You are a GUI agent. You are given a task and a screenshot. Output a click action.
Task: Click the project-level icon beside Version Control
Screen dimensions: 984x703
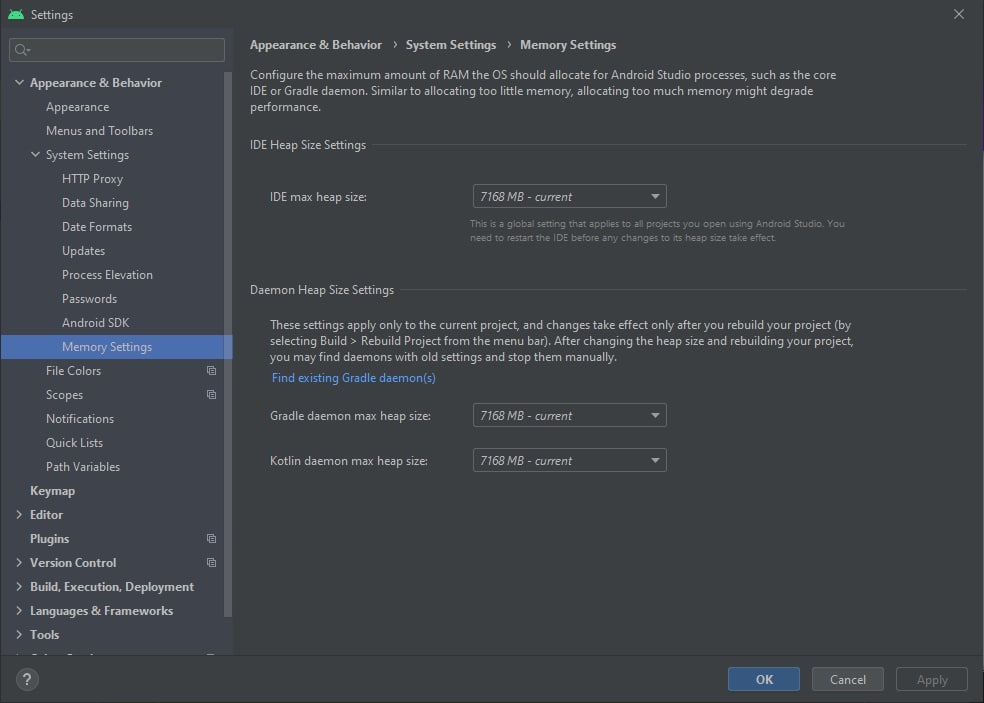pos(211,562)
